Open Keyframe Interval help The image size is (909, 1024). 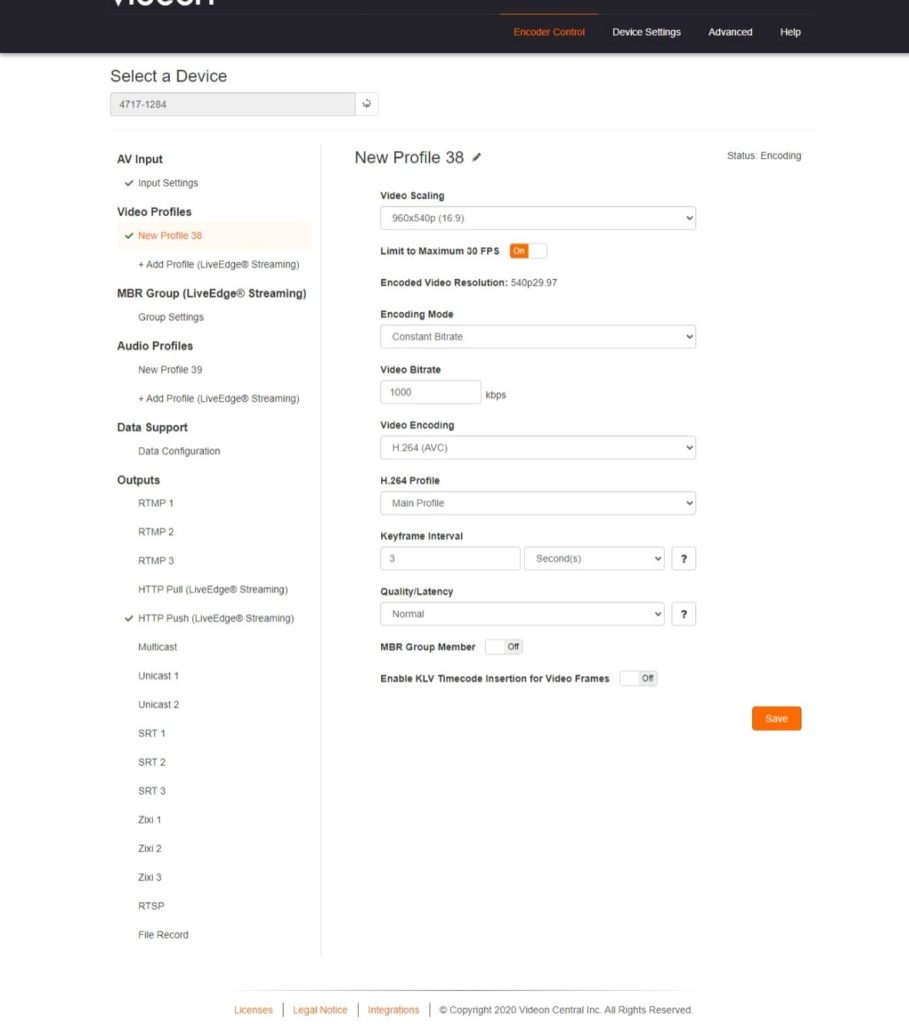683,558
